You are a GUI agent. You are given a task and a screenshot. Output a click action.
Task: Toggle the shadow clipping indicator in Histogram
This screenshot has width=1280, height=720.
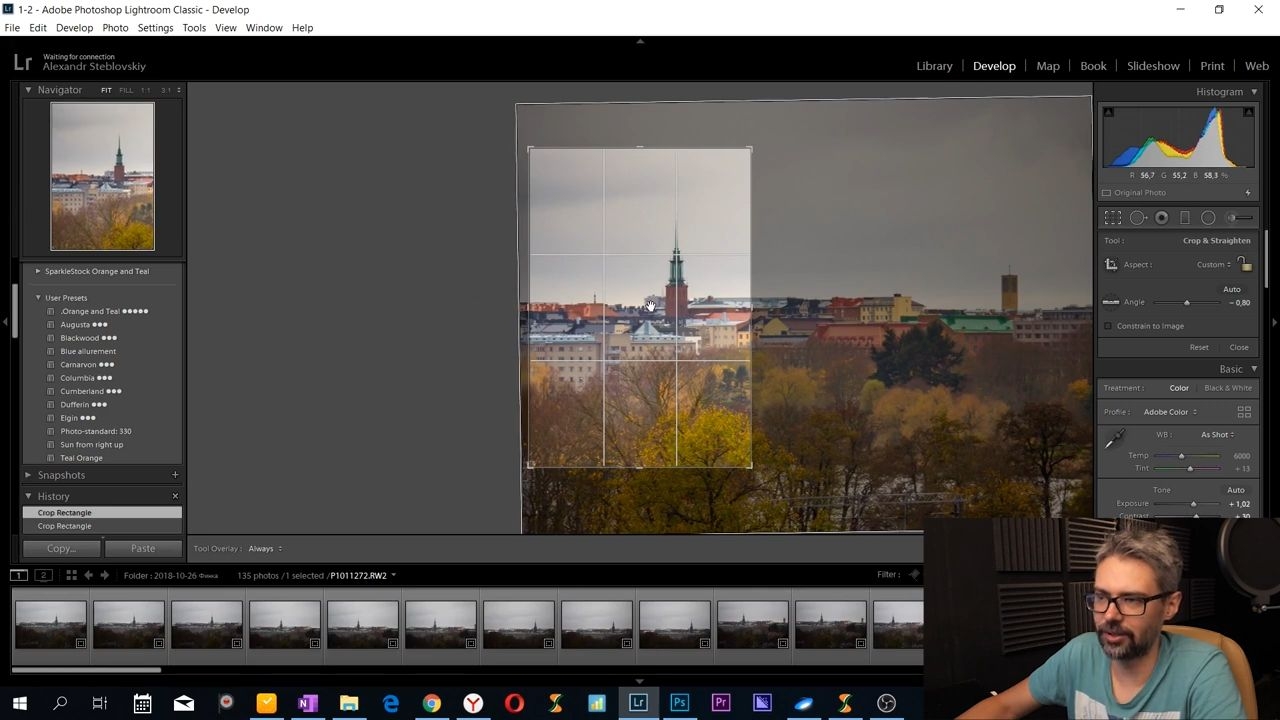coord(1108,112)
